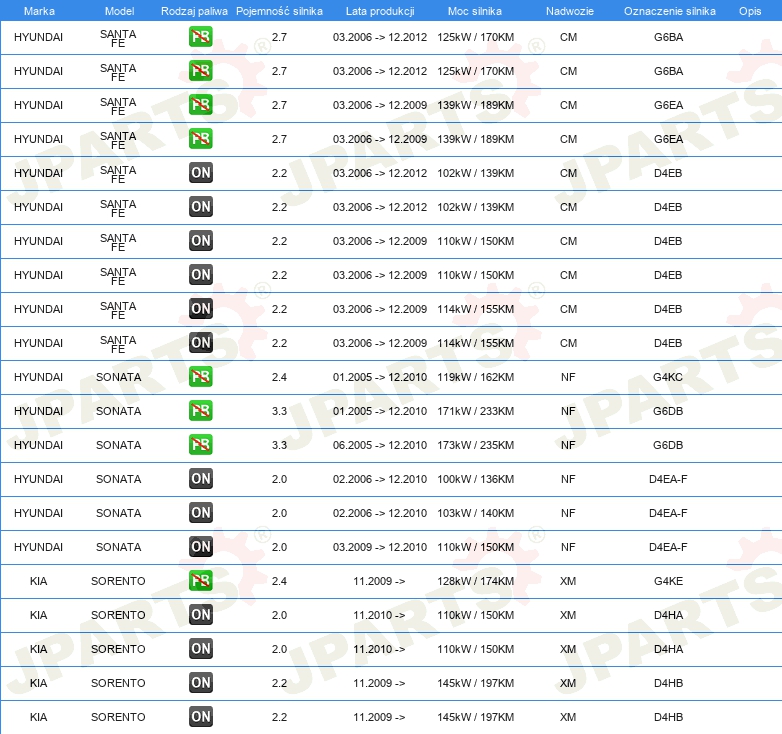
Task: Click the PB petrol icon in the Kia Sorento G4KE row
Action: pos(200,580)
